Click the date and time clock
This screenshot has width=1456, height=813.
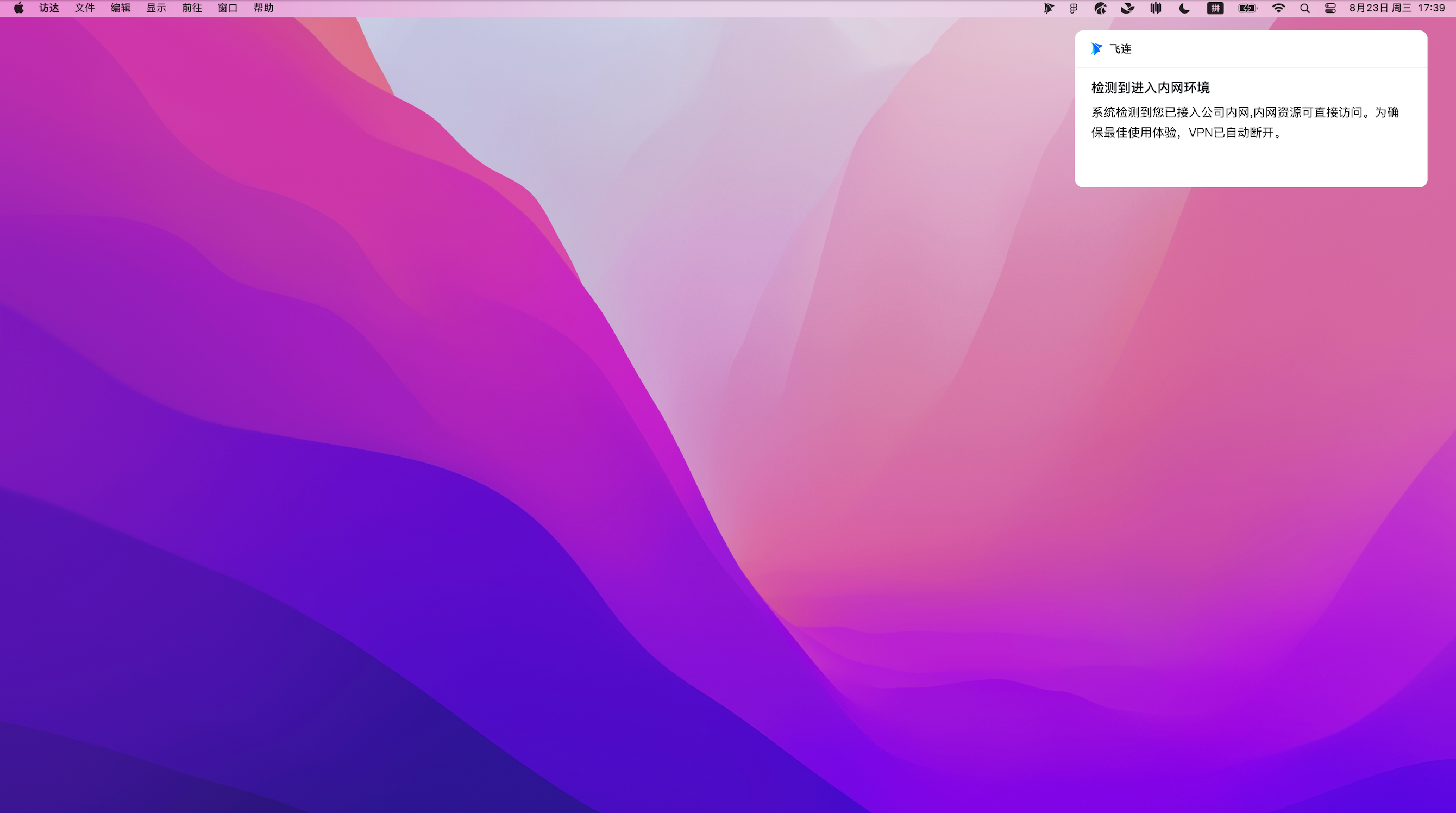pyautogui.click(x=1397, y=8)
